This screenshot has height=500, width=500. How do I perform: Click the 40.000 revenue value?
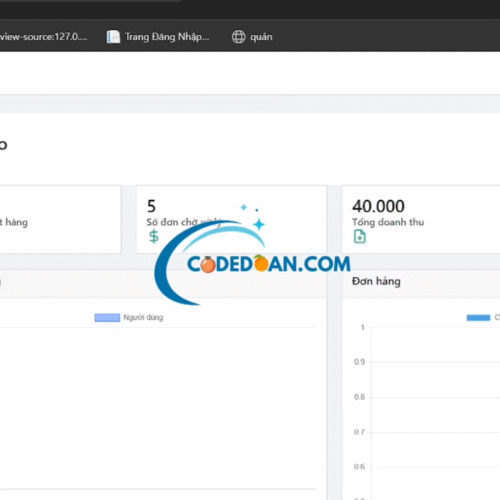pos(379,206)
